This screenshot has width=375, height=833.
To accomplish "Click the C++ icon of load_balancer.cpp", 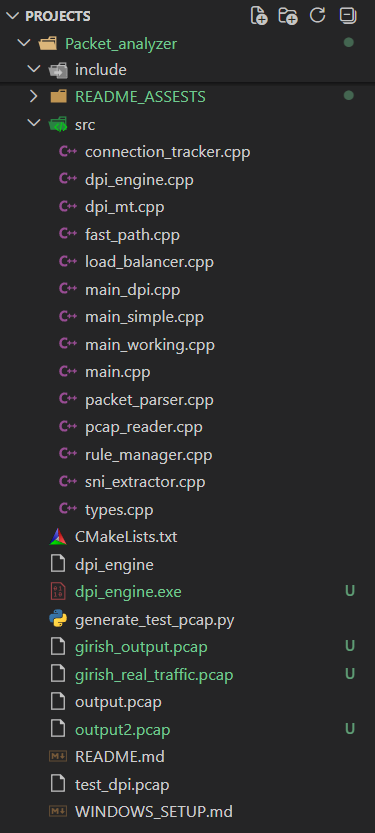I will pos(68,262).
